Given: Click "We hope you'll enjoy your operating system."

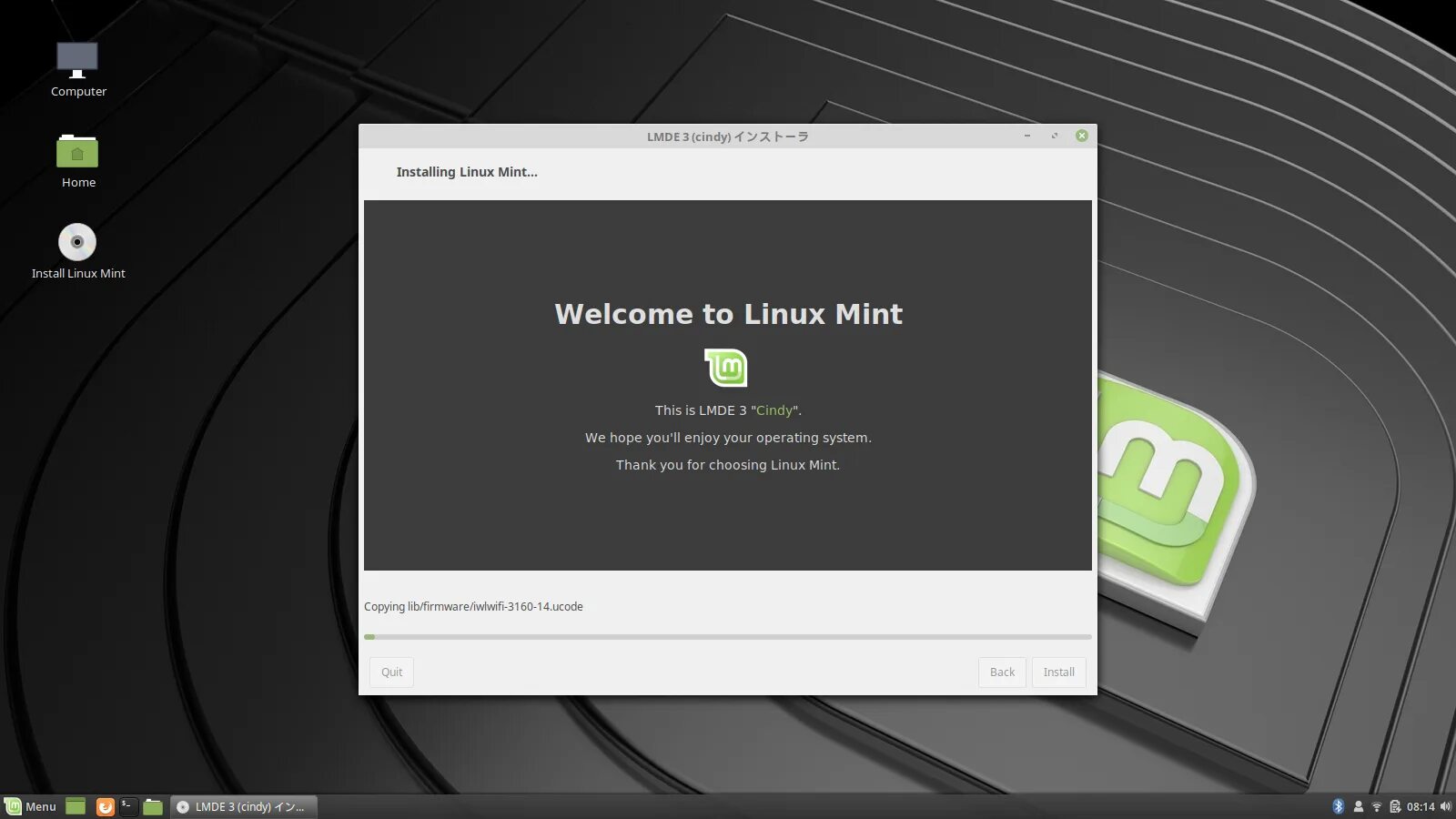Looking at the screenshot, I should click(x=728, y=438).
